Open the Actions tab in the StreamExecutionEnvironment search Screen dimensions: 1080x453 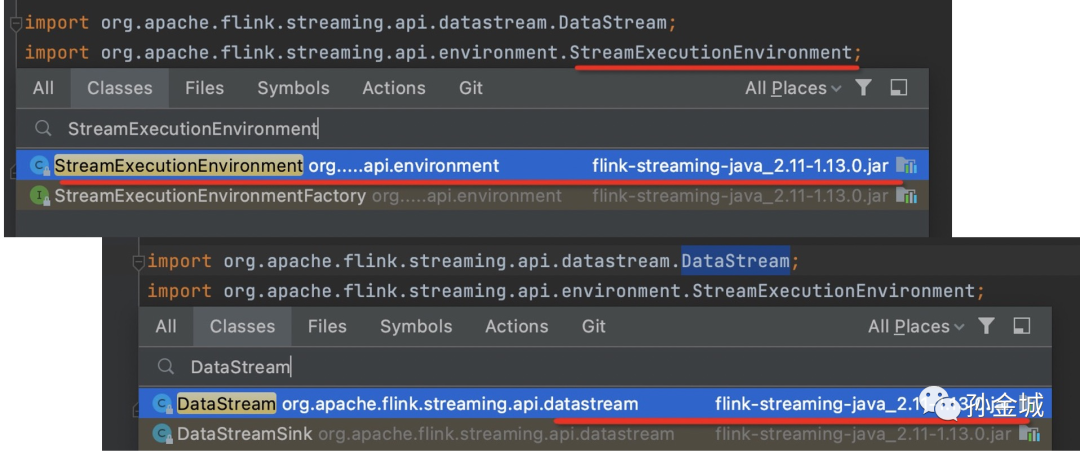pyautogui.click(x=393, y=88)
